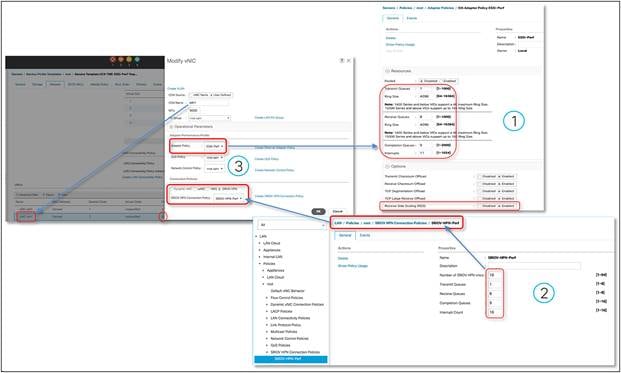Click teal status icon in dark header bar
This screenshot has height=373, width=621.
[137, 60]
